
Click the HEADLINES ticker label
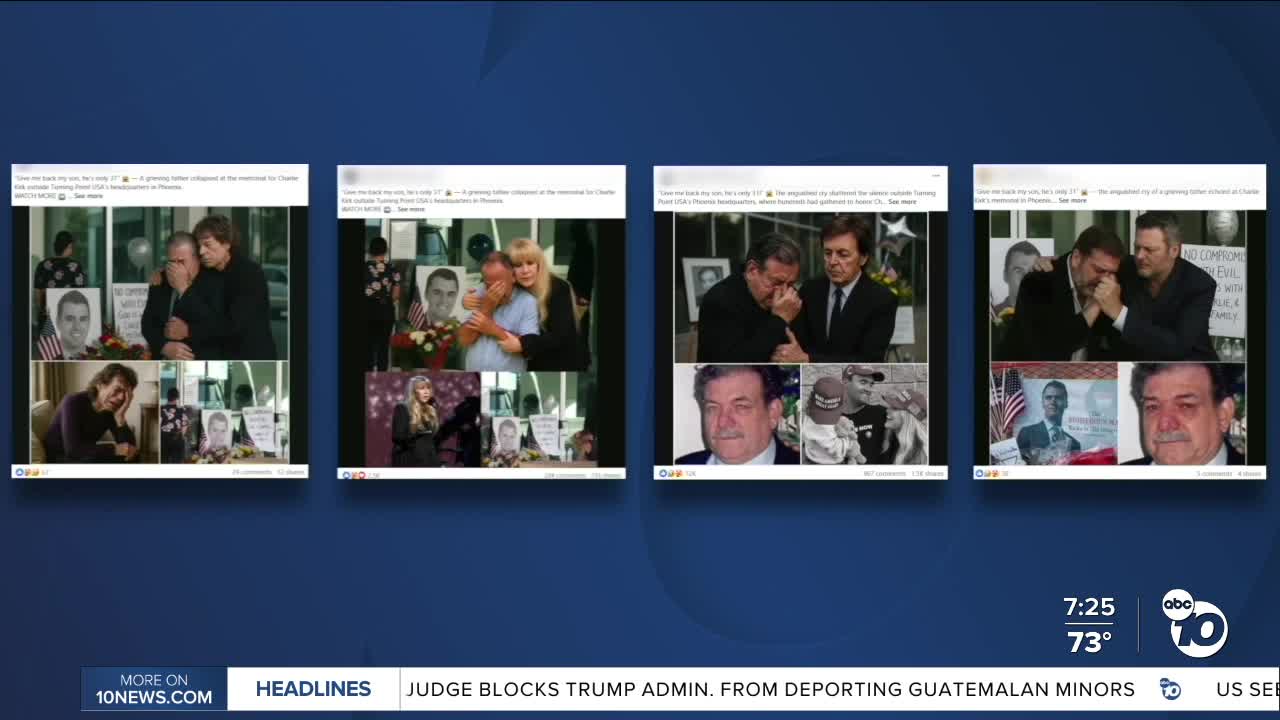[313, 689]
